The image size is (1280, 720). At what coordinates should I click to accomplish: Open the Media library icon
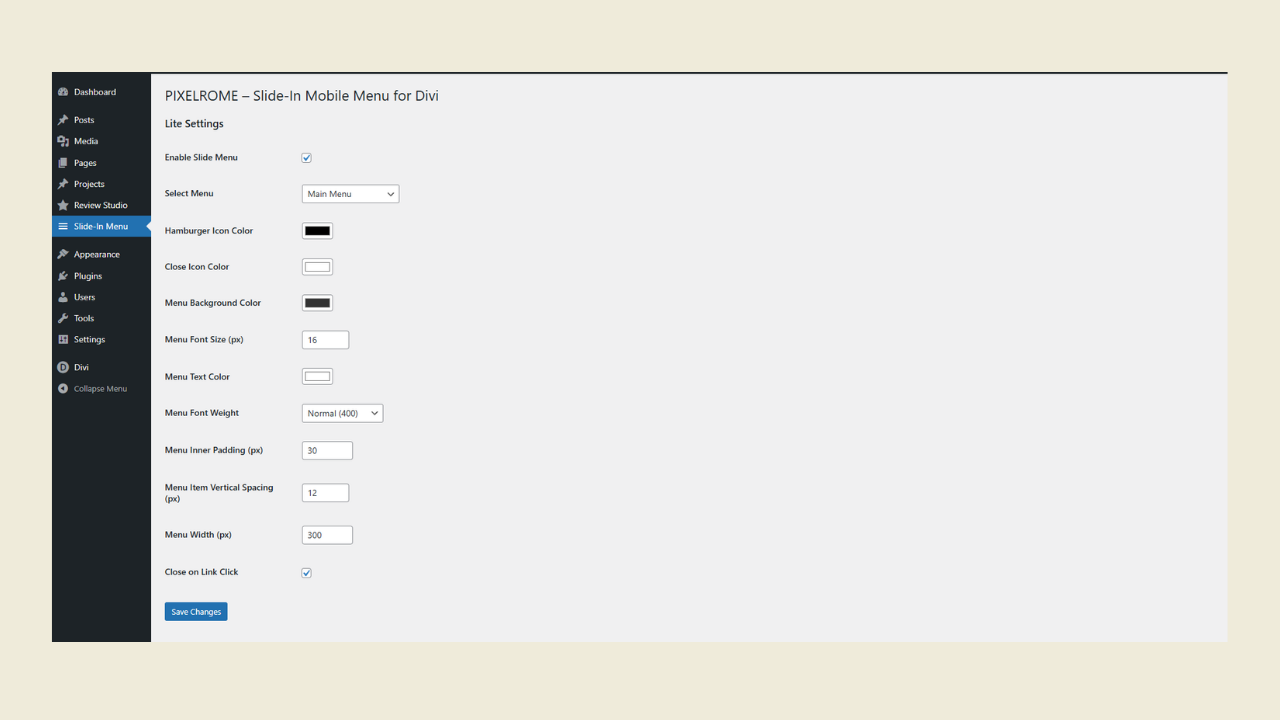coord(65,141)
